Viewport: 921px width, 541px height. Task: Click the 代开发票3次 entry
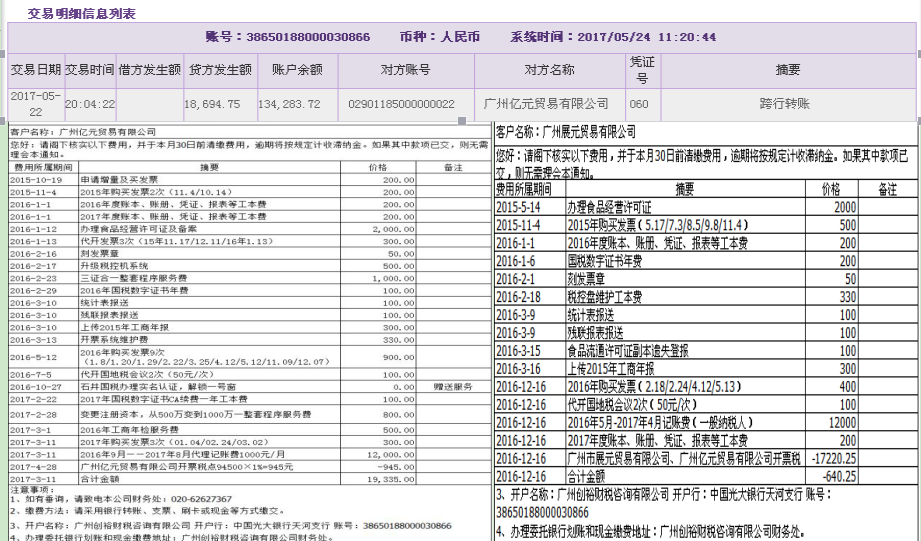[x=176, y=241]
